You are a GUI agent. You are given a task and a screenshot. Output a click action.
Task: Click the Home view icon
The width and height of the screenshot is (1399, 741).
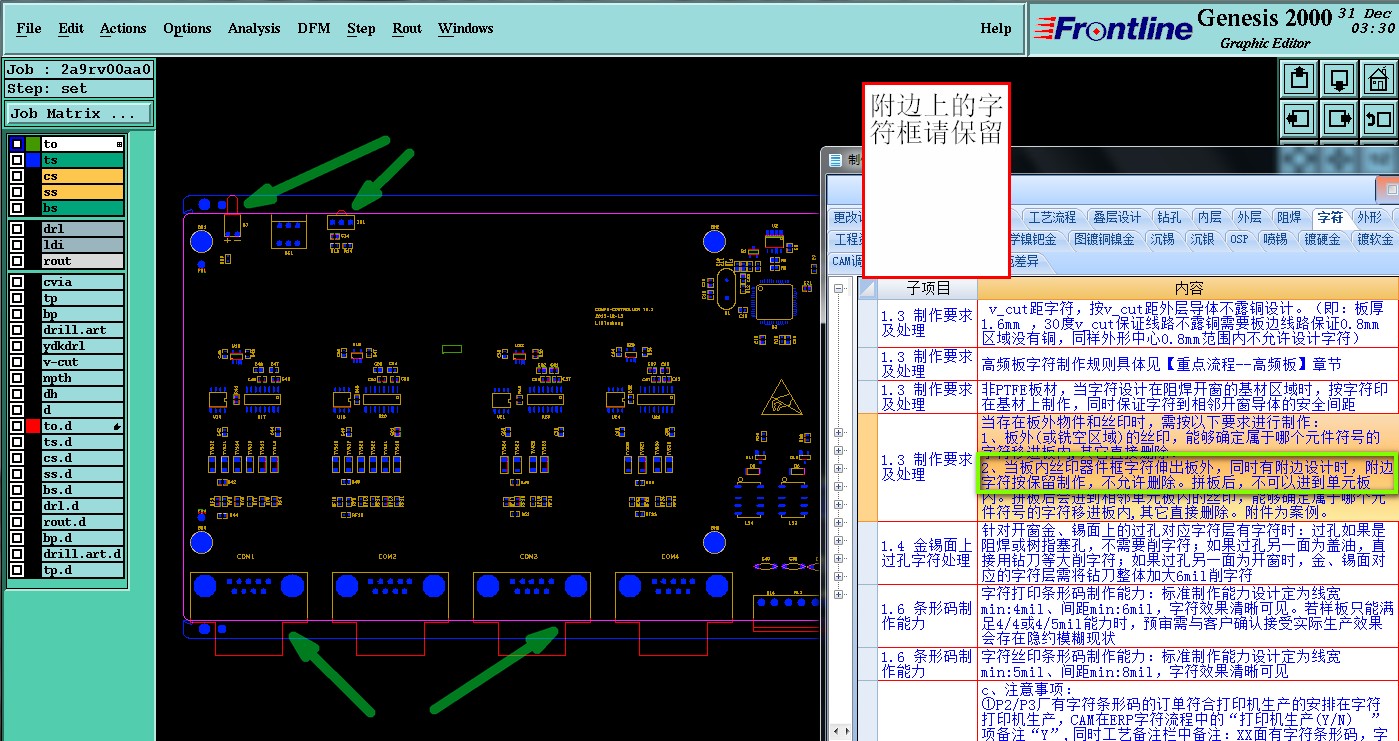[1379, 78]
